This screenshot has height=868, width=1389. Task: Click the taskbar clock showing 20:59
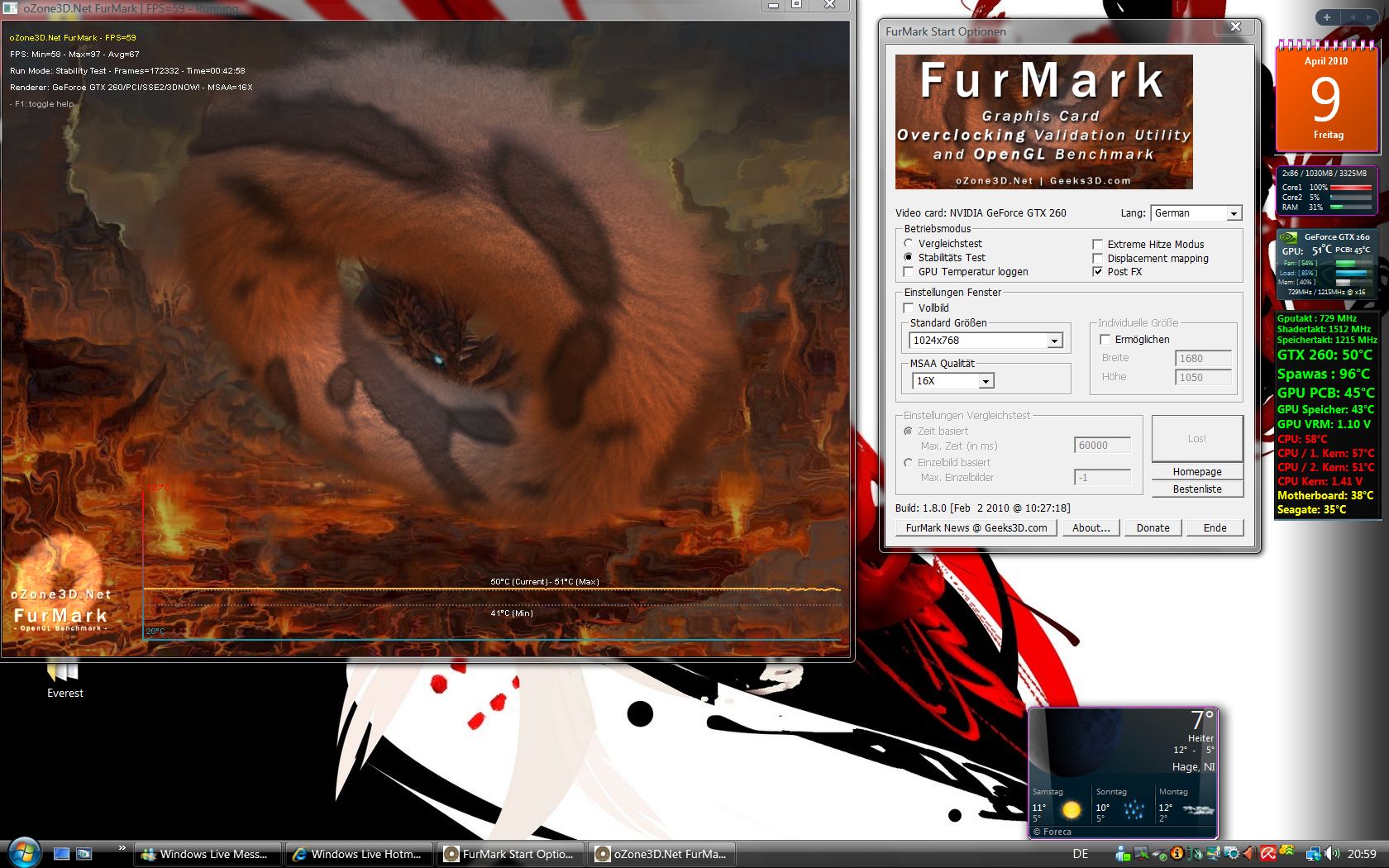(x=1362, y=854)
